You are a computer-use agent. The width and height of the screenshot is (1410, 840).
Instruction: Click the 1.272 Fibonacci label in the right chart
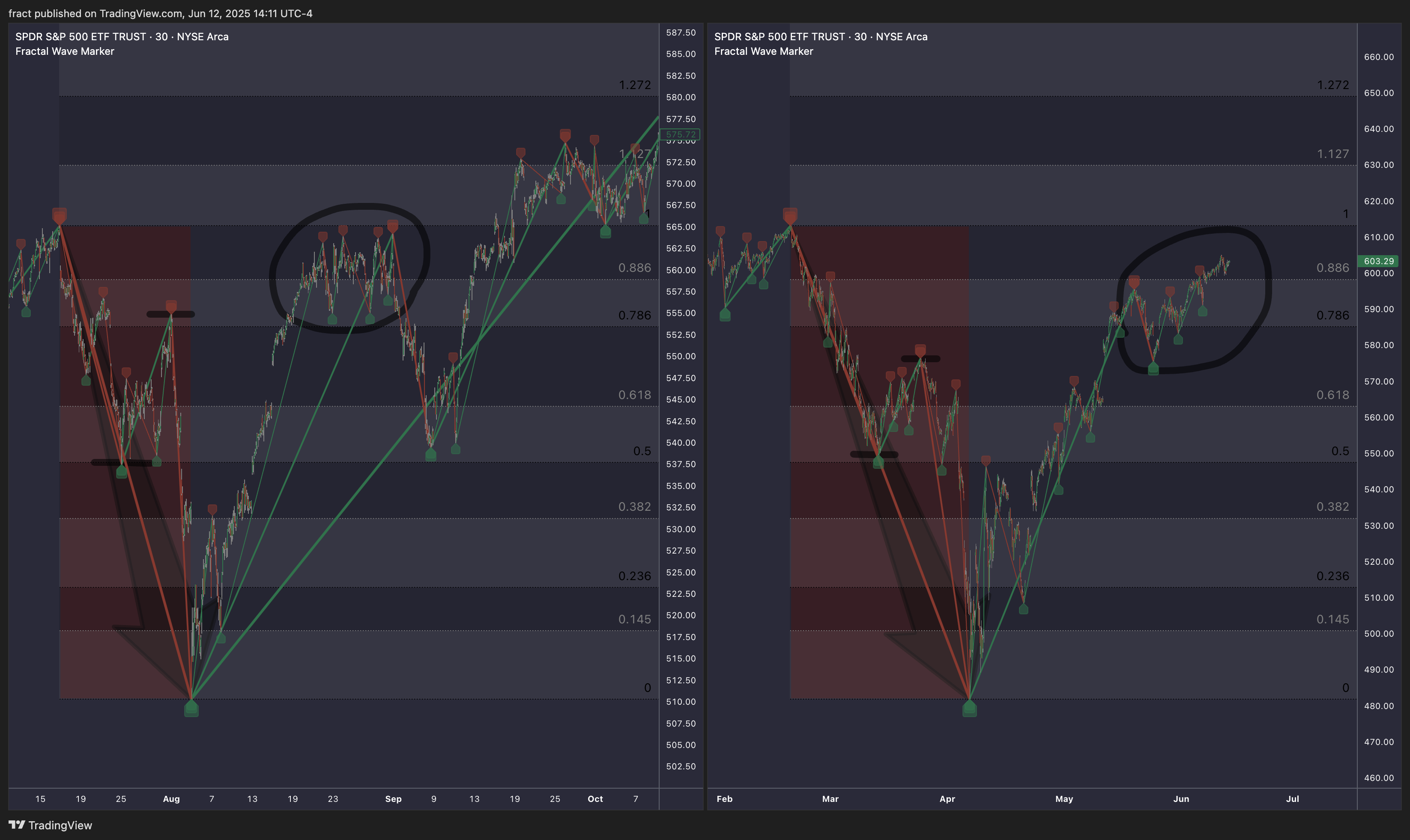[1333, 85]
